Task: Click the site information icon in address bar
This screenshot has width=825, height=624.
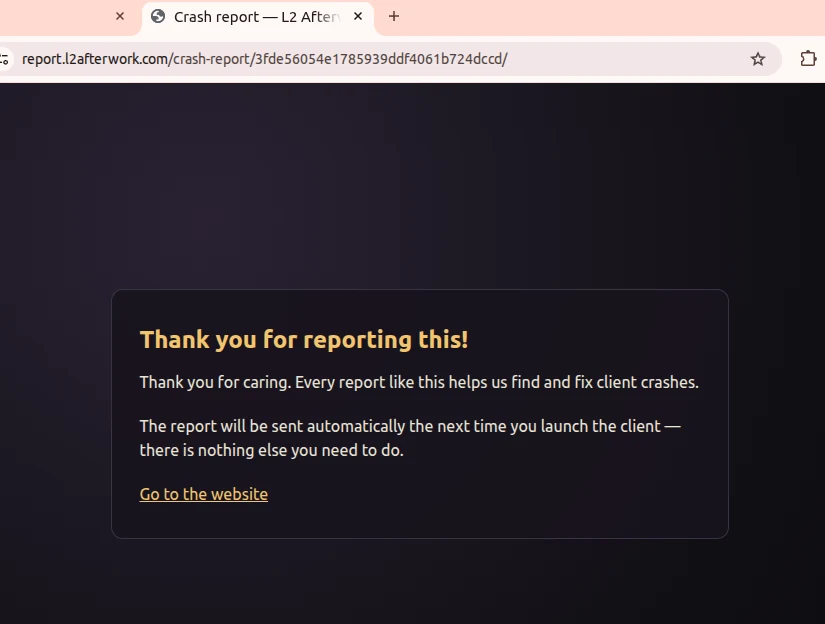Action: pyautogui.click(x=4, y=59)
